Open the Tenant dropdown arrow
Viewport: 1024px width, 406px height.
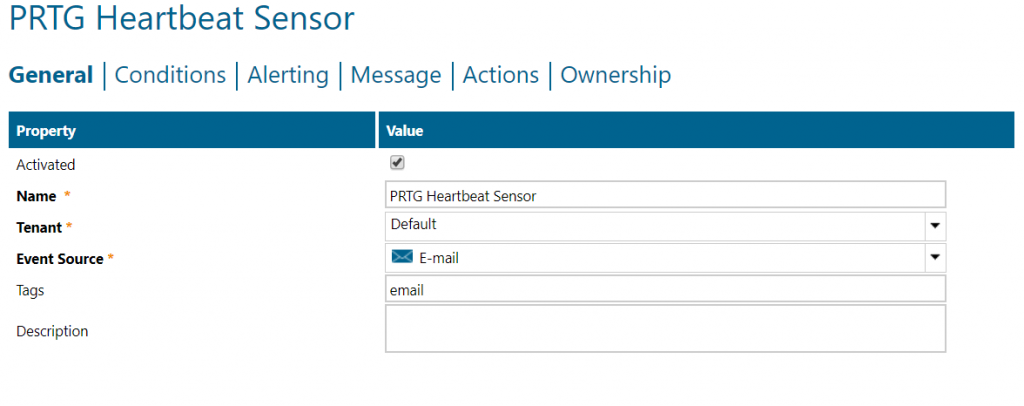pos(935,225)
